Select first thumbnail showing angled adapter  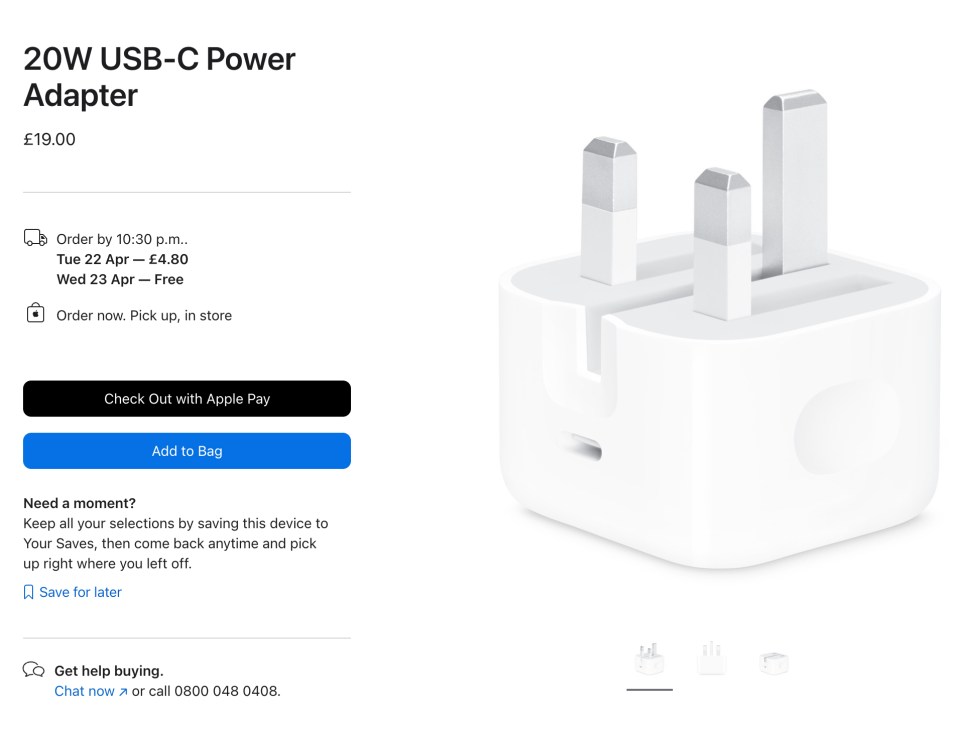(x=650, y=659)
